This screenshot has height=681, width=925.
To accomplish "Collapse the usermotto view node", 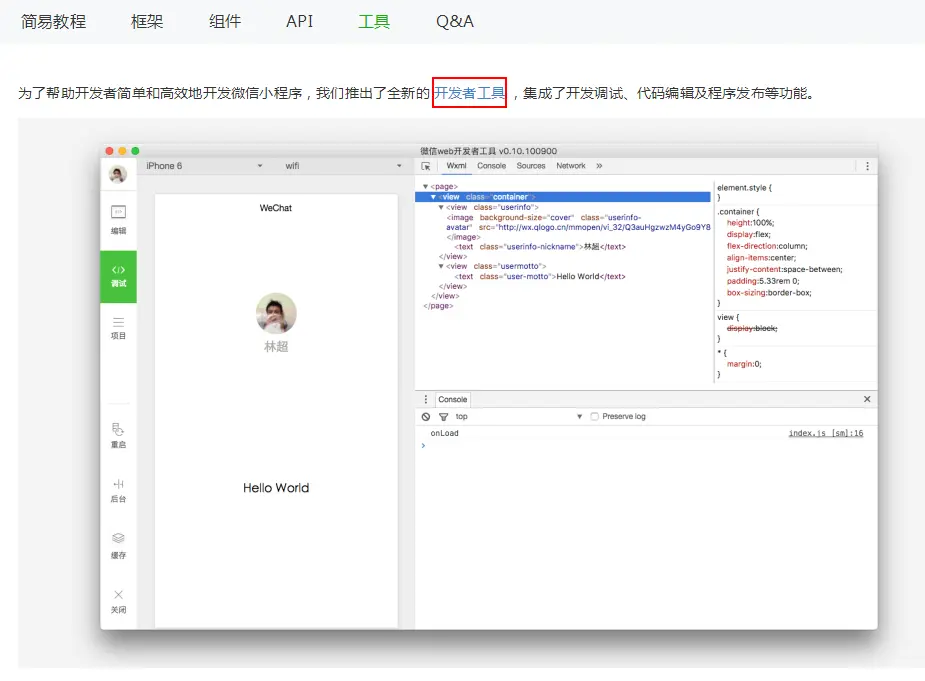I will [441, 267].
